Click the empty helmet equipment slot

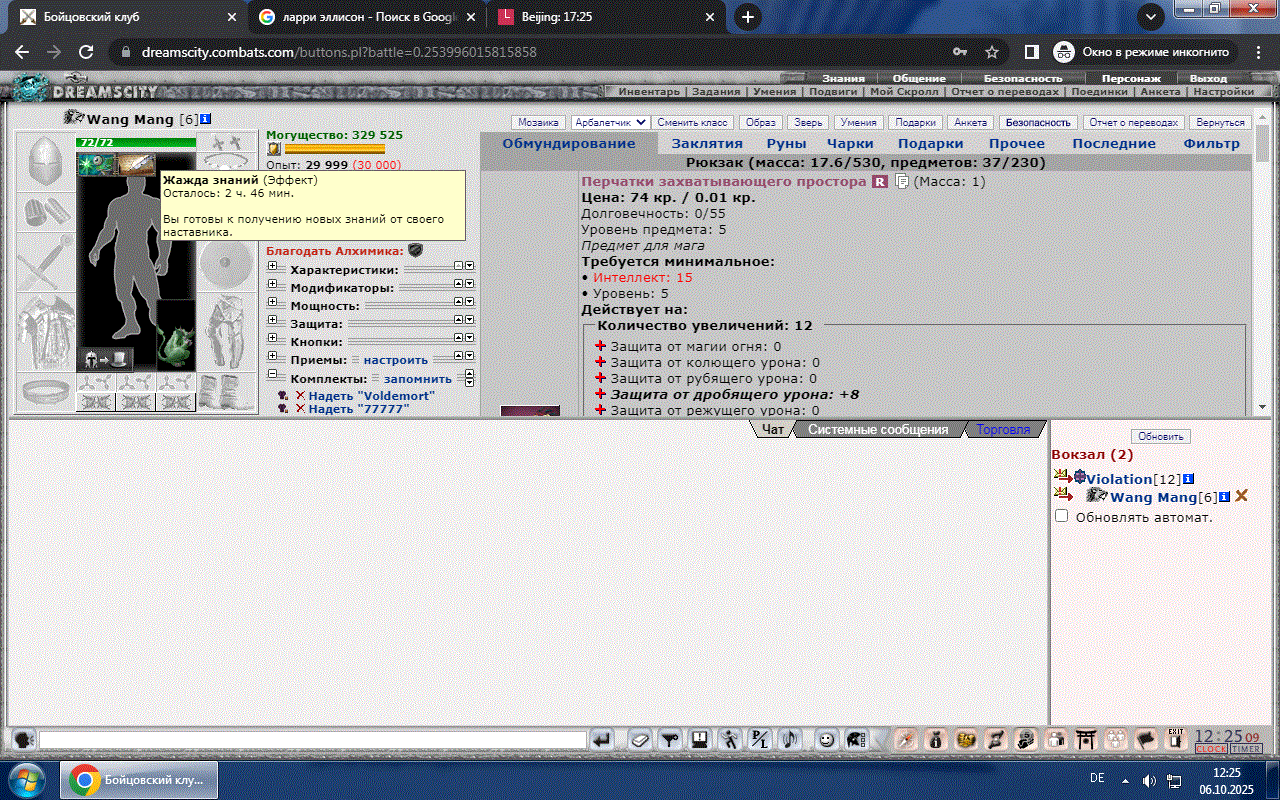pos(45,162)
